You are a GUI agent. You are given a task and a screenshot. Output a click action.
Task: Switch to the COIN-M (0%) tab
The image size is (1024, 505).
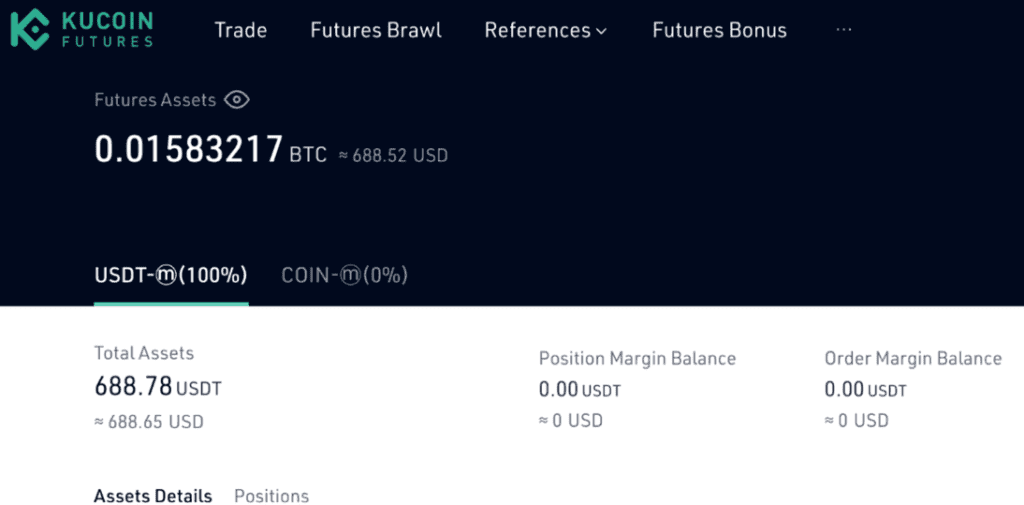pos(345,275)
